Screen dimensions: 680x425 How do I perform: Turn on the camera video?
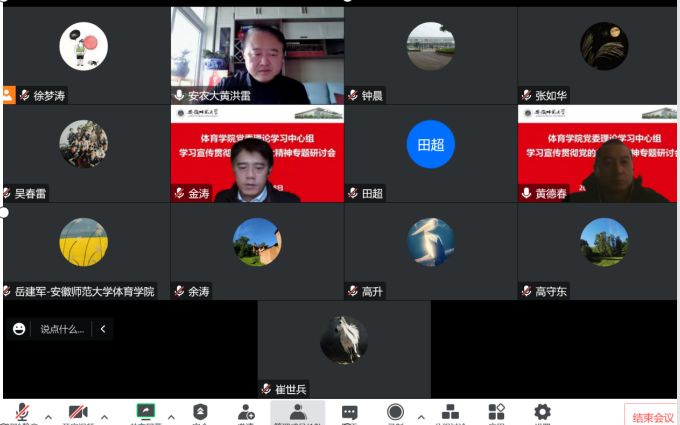(78, 413)
